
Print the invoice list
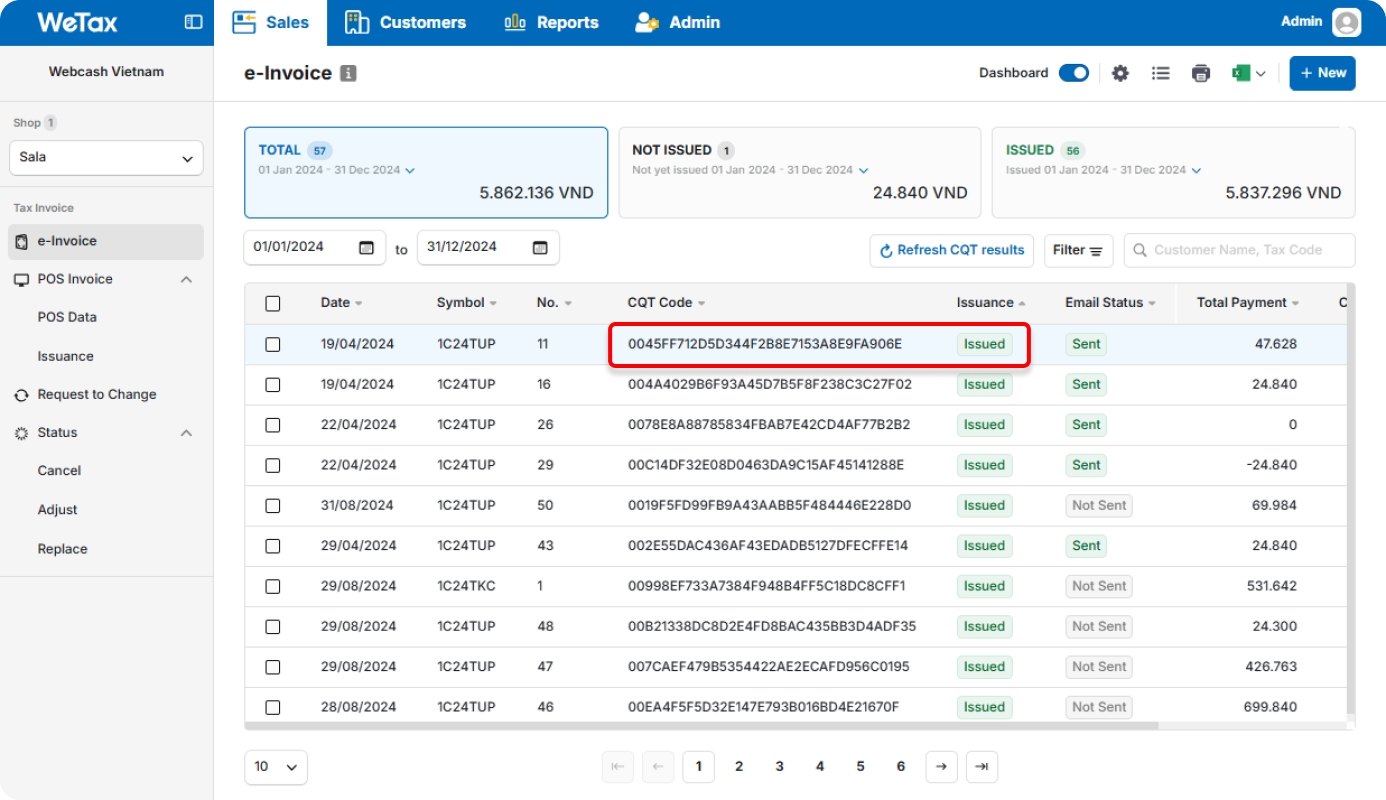1201,73
